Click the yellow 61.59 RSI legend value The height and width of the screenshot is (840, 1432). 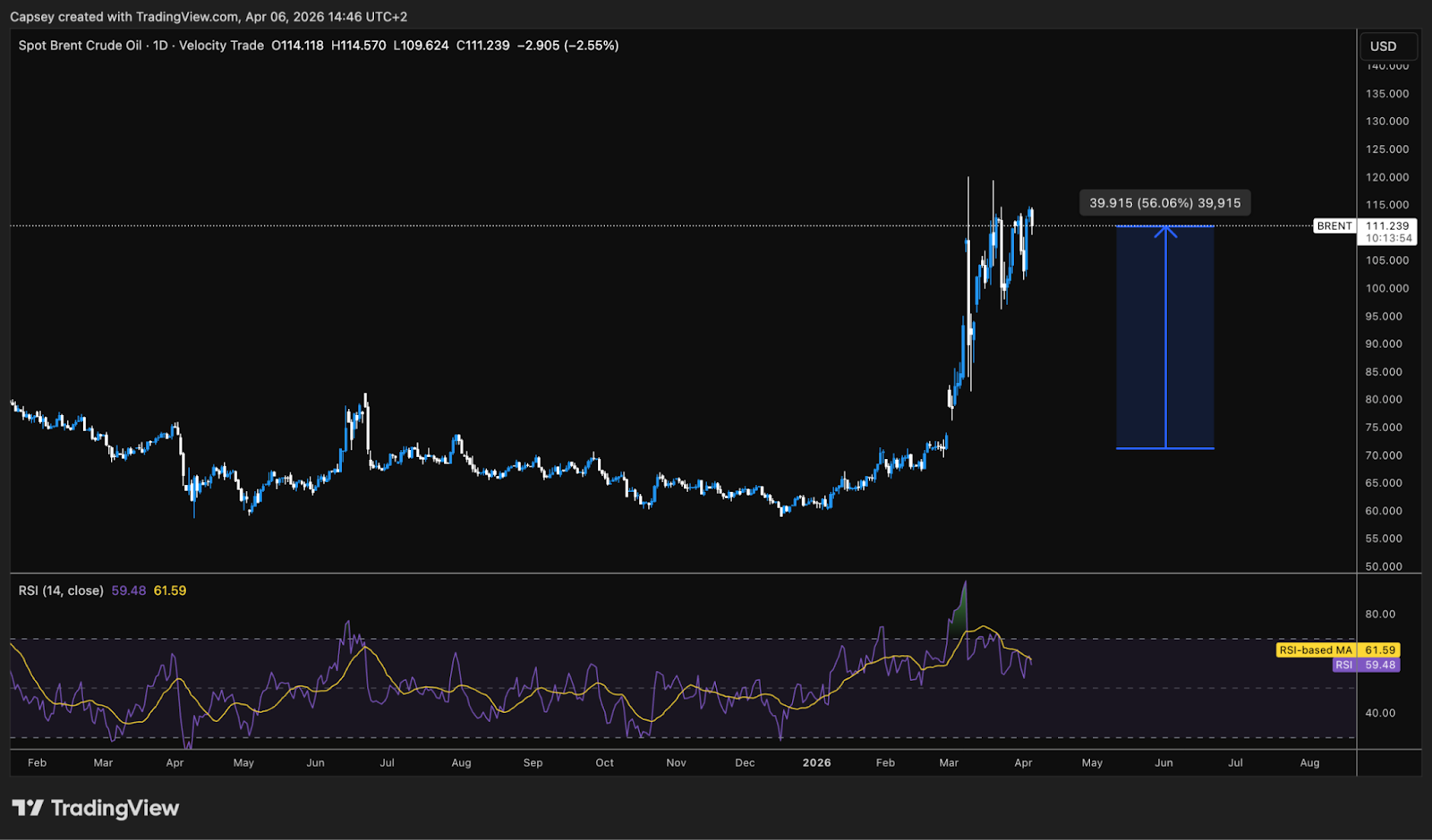pyautogui.click(x=170, y=590)
